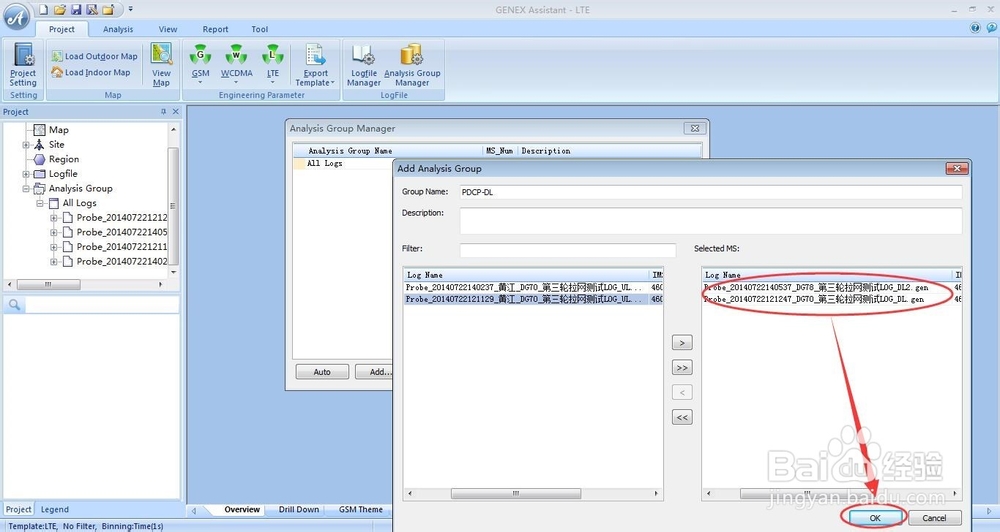Expand Probe_201407221212 tree node
Viewport: 1000px width, 532px height.
[x=54, y=218]
